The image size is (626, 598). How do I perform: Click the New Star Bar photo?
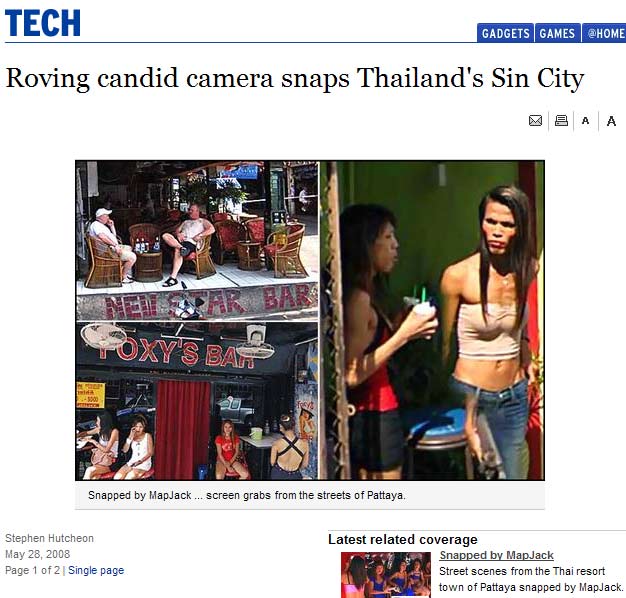tap(197, 240)
